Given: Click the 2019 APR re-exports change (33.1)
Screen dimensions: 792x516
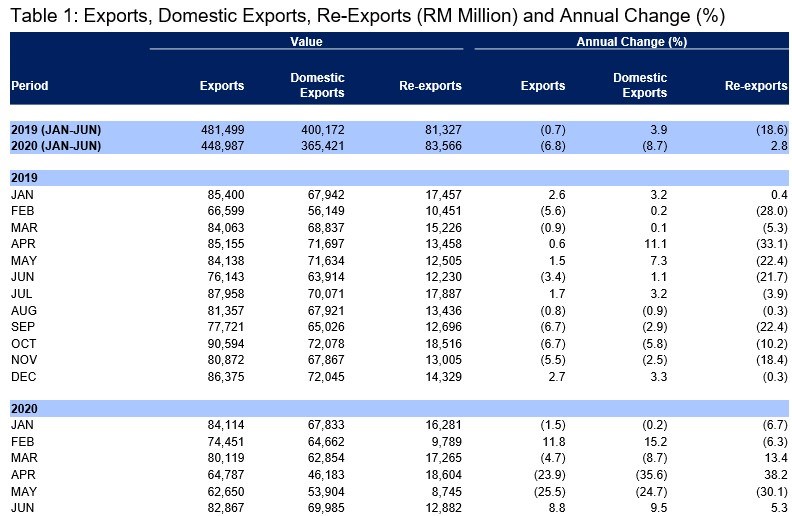Looking at the screenshot, I should (766, 244).
